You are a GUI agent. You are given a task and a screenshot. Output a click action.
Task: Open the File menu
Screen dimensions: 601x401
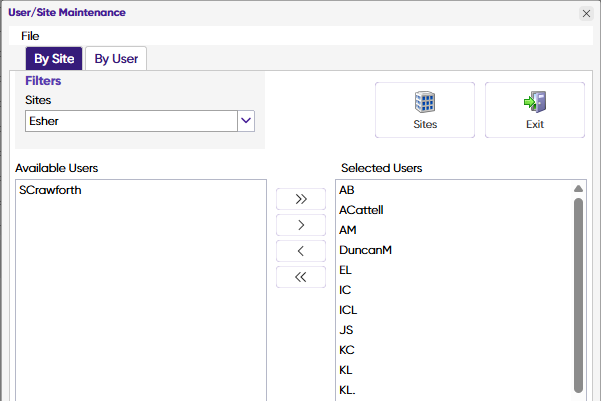pos(30,36)
